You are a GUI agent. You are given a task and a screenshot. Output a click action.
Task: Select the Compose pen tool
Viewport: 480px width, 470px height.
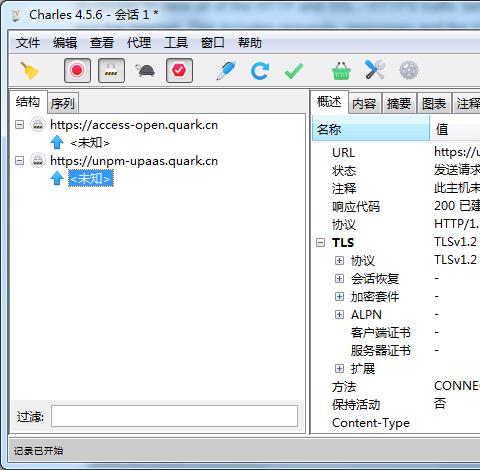pos(226,70)
